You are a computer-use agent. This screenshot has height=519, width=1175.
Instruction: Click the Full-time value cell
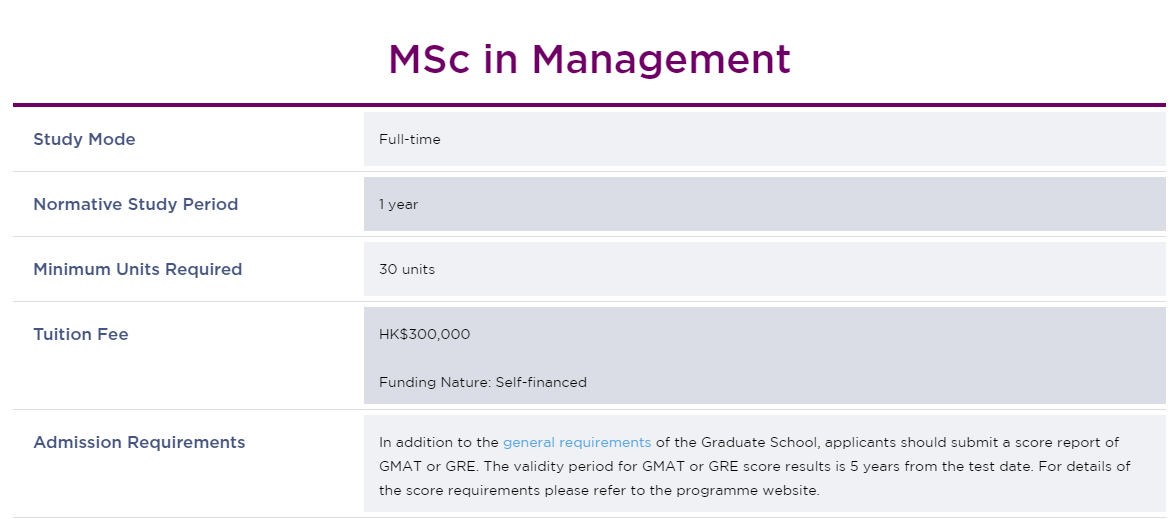point(765,139)
